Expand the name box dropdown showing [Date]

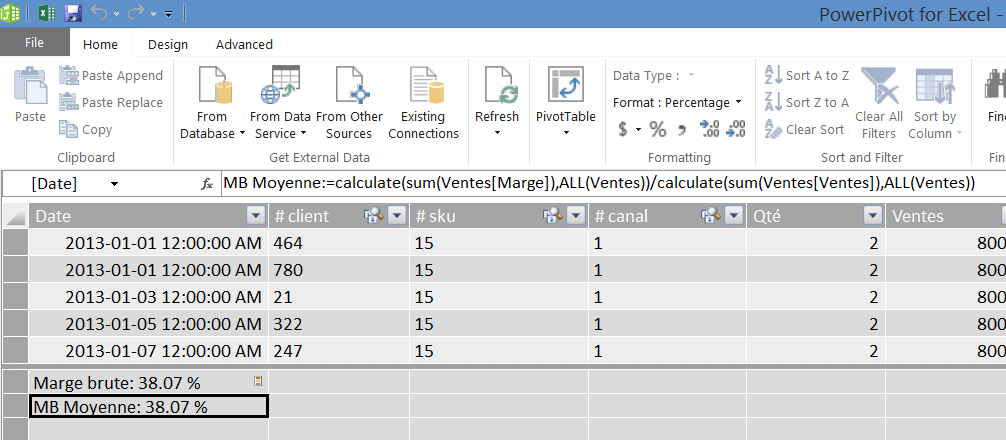114,184
